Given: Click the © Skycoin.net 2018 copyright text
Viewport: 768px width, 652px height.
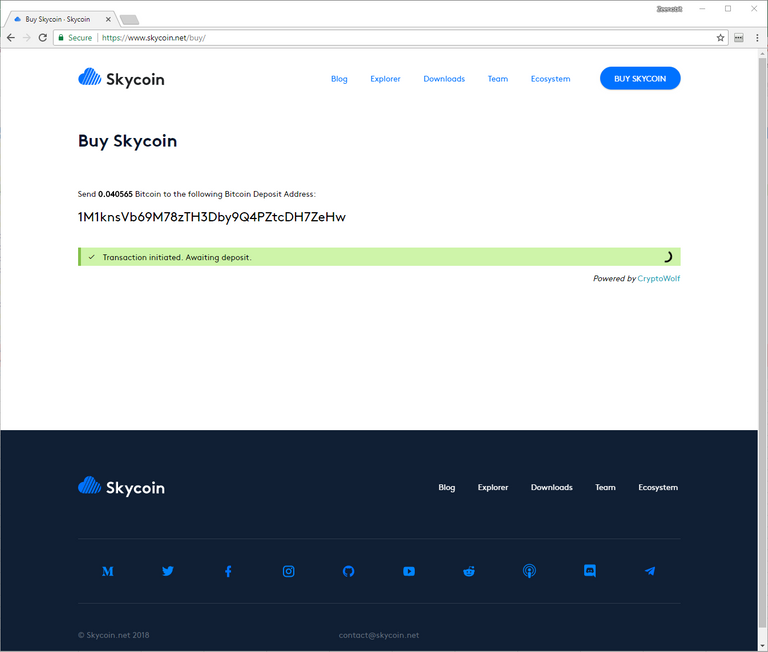Looking at the screenshot, I should 114,635.
